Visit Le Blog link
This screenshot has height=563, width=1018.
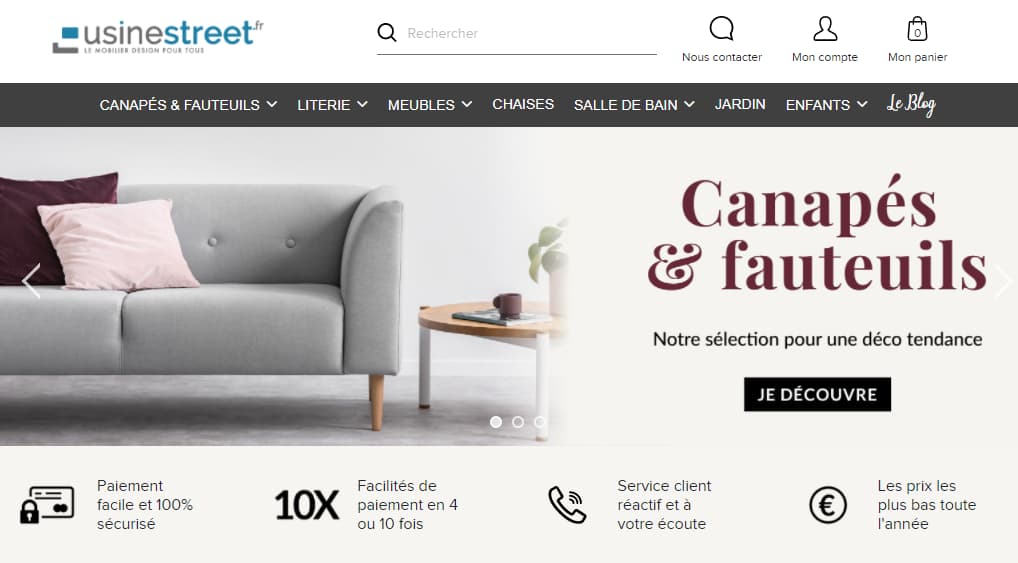tap(911, 104)
